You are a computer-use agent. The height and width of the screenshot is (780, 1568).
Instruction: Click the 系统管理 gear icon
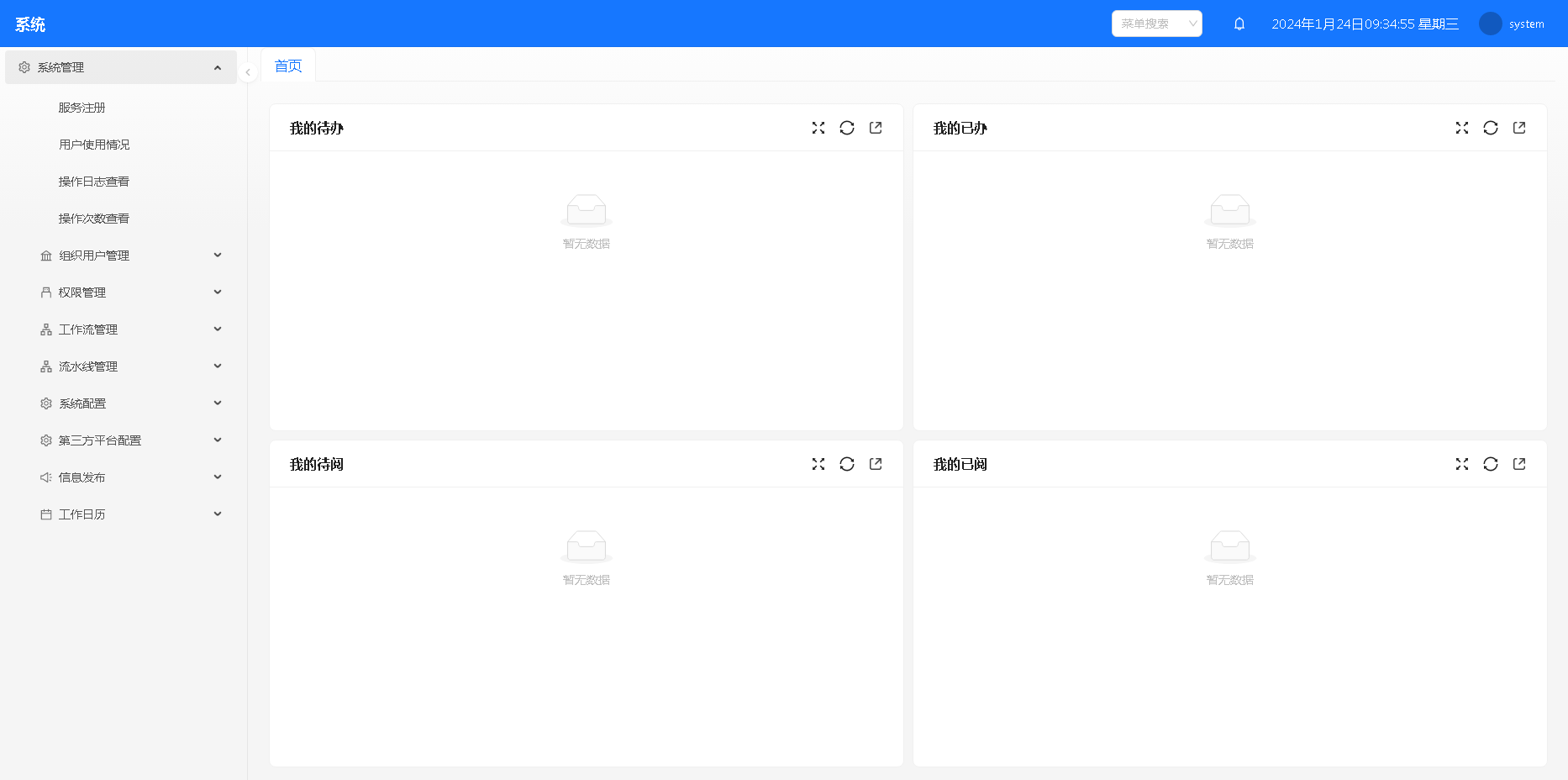click(24, 67)
